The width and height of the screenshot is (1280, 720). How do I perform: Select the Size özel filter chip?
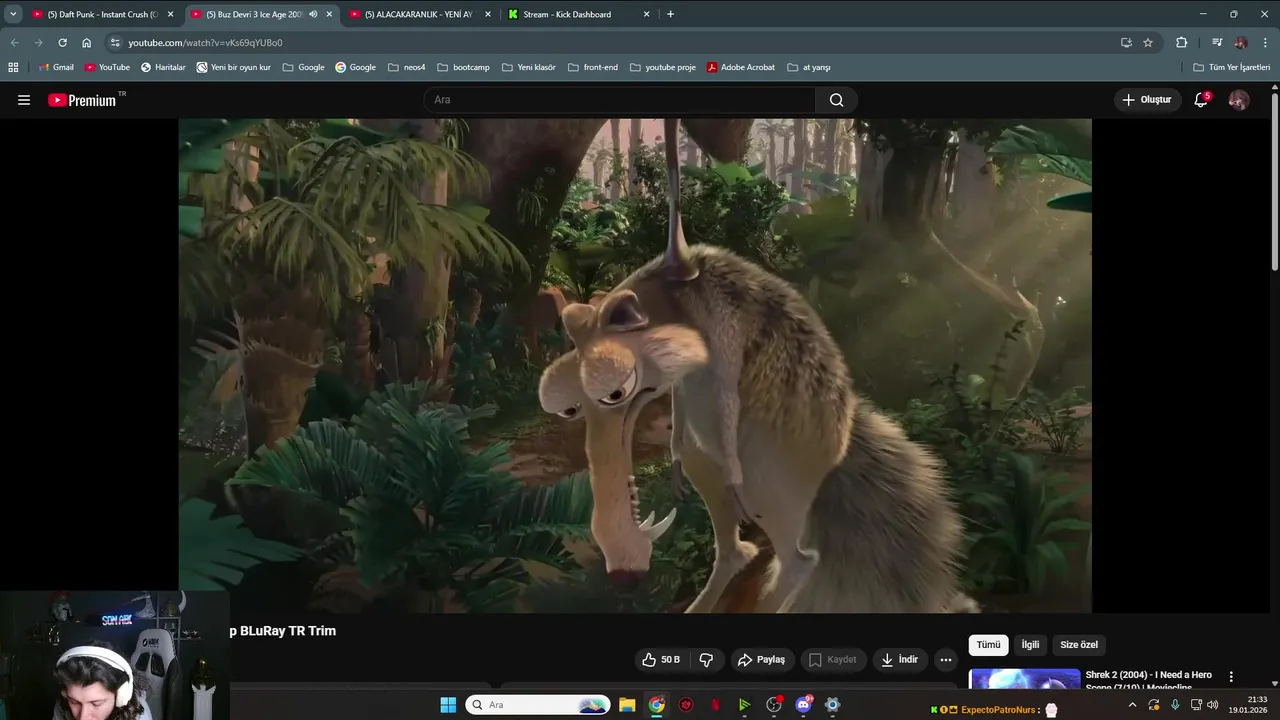coord(1079,645)
